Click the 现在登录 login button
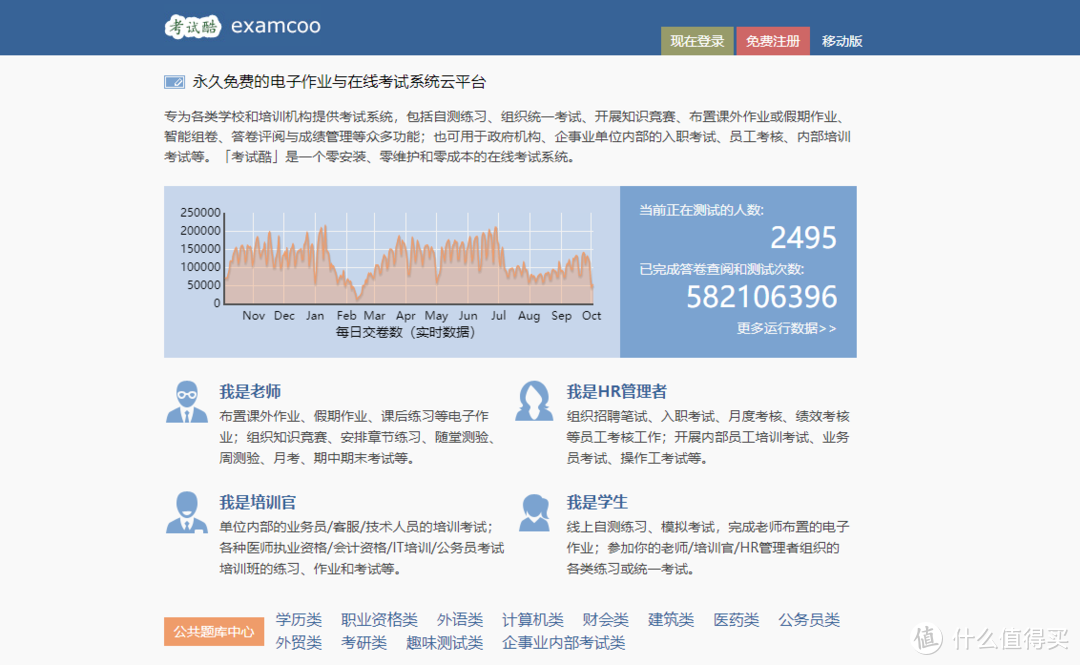The width and height of the screenshot is (1080, 665). point(697,41)
